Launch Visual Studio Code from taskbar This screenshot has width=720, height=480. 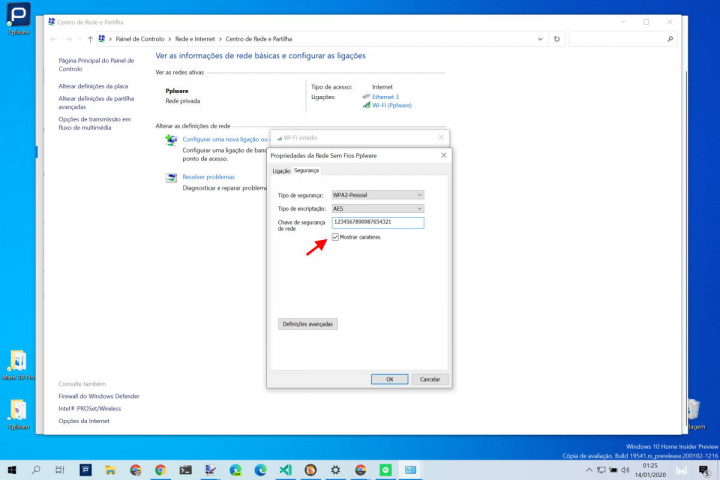point(285,469)
